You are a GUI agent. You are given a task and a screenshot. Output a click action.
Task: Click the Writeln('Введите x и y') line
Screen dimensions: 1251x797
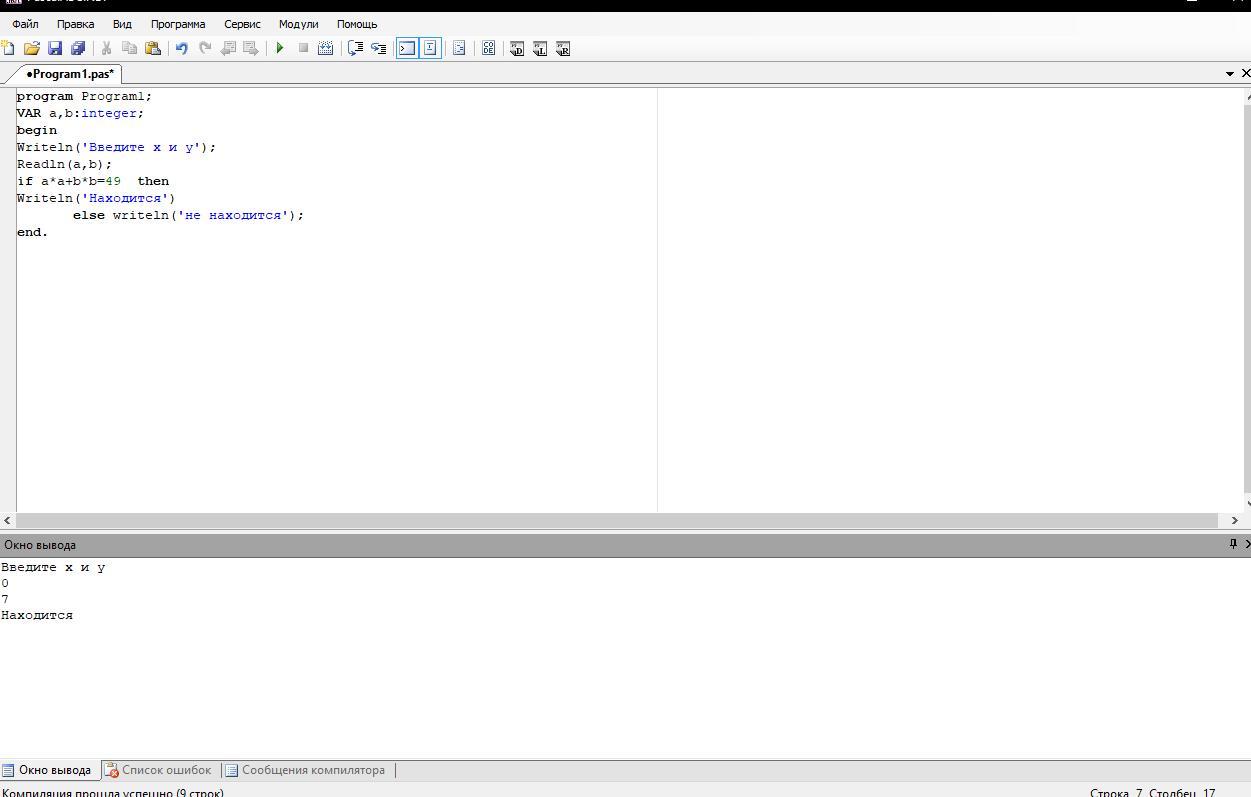click(x=117, y=147)
